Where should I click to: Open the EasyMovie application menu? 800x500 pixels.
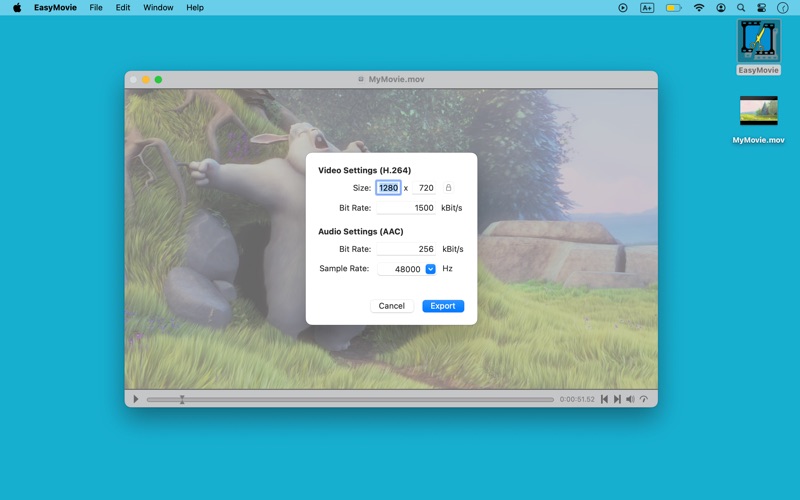point(55,8)
